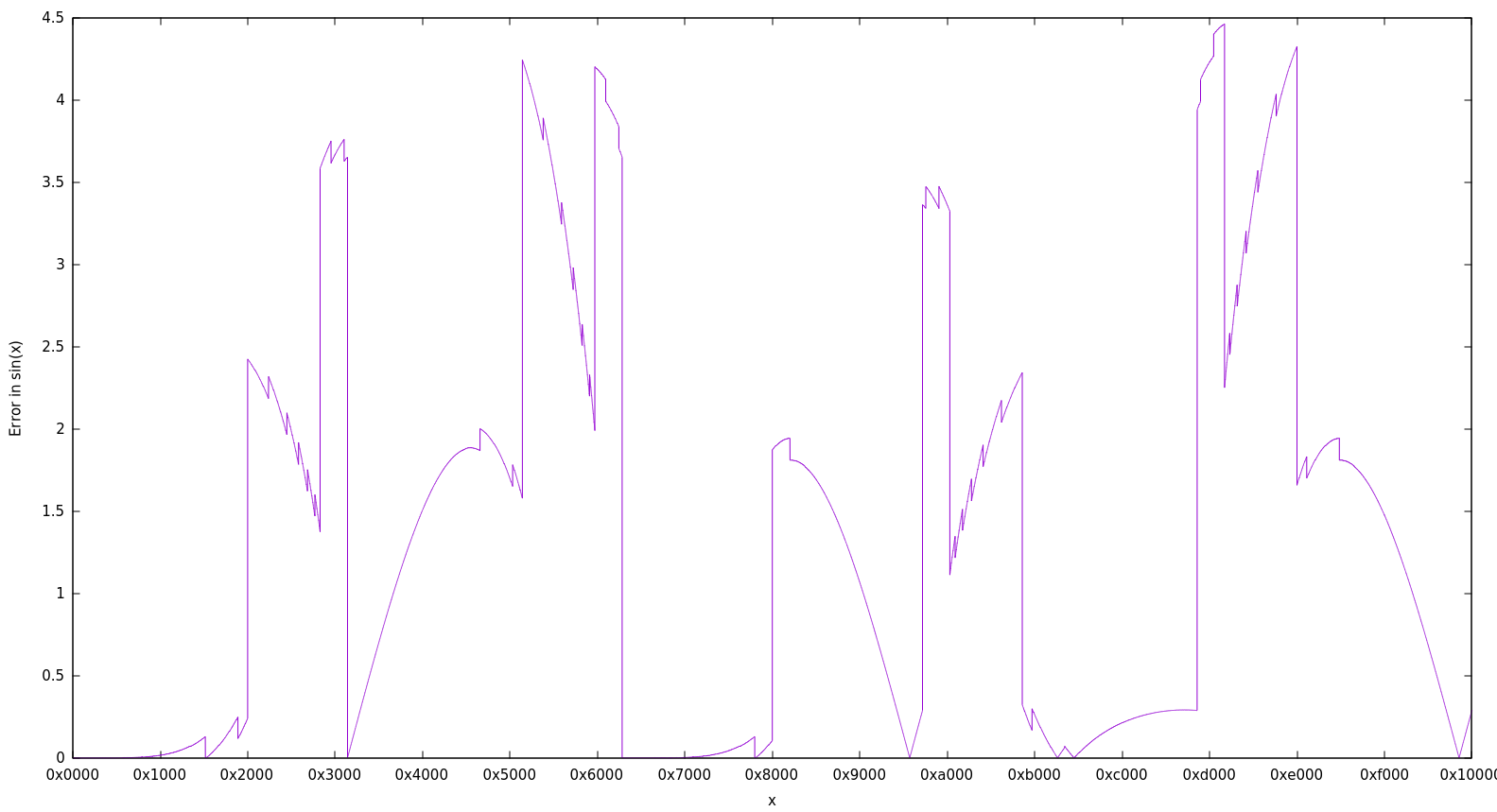Screen dimensions: 1497x812
Task: Click the curve peak just right of 0x5000
Action: [522, 60]
